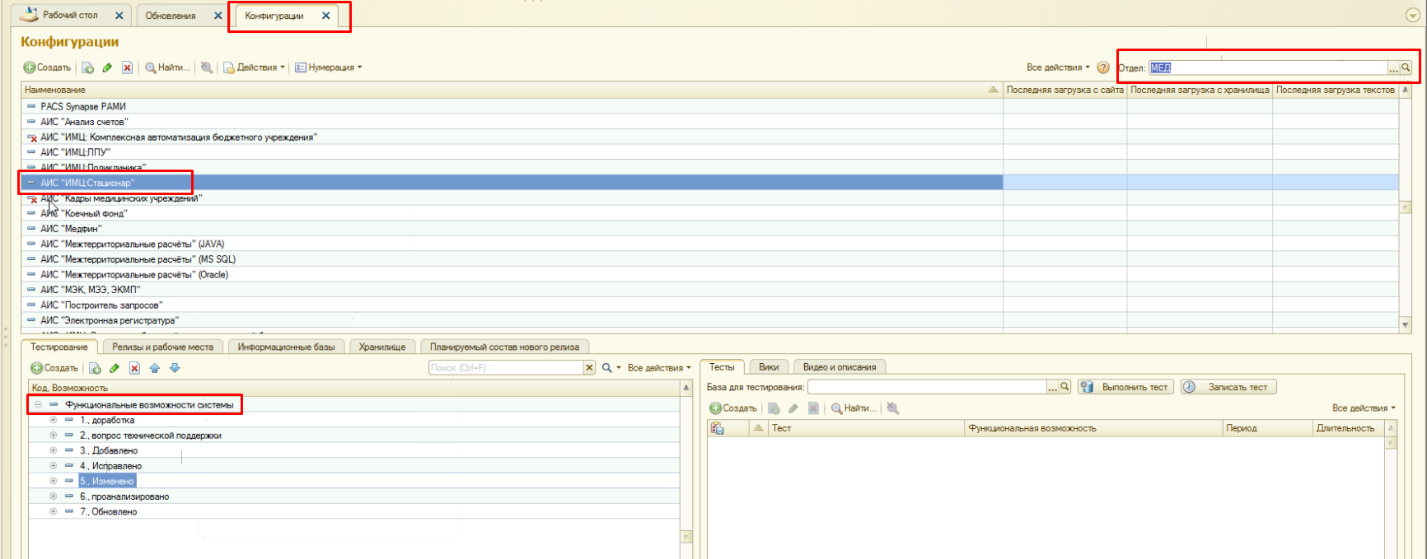Move item down with blue down arrow

tap(174, 368)
